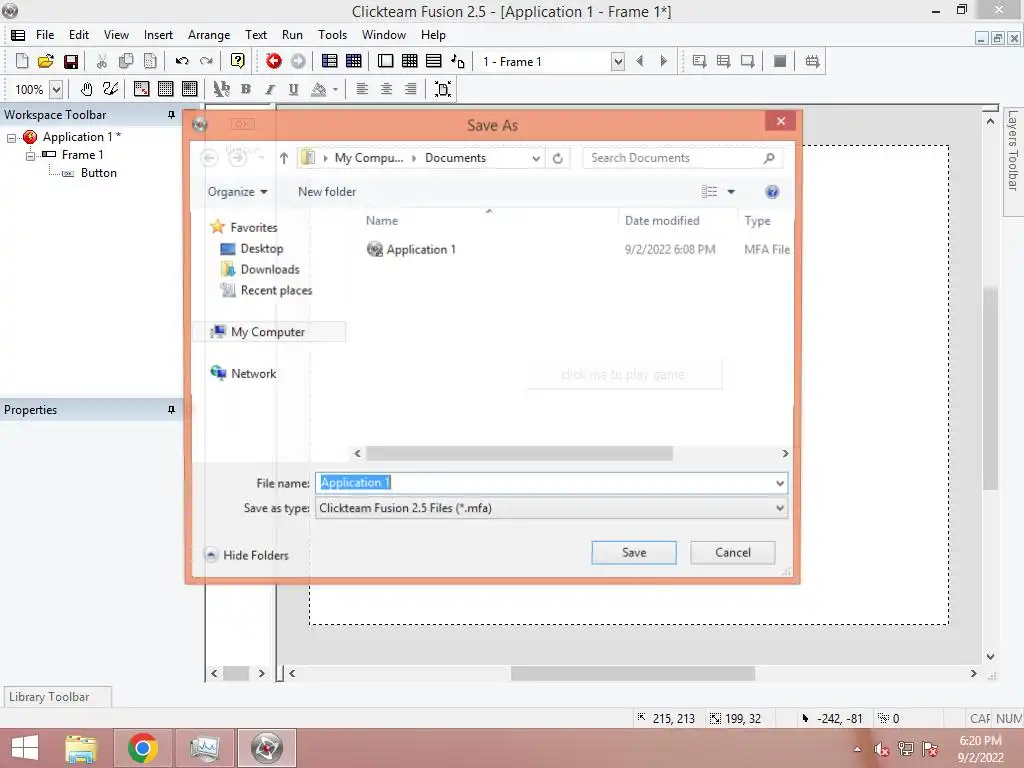Click the Underline formatting icon
1024x768 pixels.
(x=294, y=89)
